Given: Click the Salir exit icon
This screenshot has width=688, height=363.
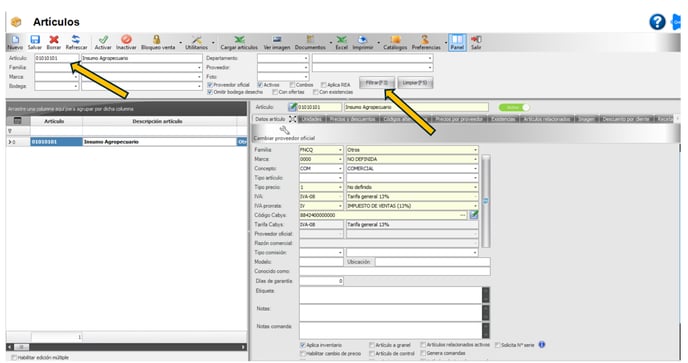Looking at the screenshot, I should coord(476,40).
